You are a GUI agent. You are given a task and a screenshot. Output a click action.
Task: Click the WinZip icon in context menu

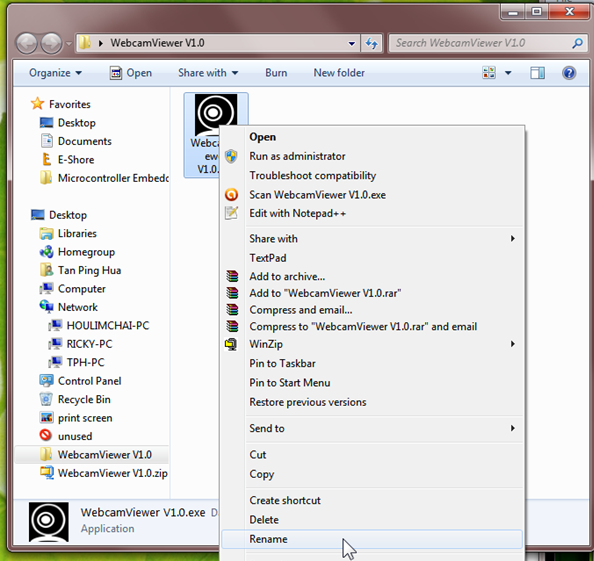tap(231, 344)
